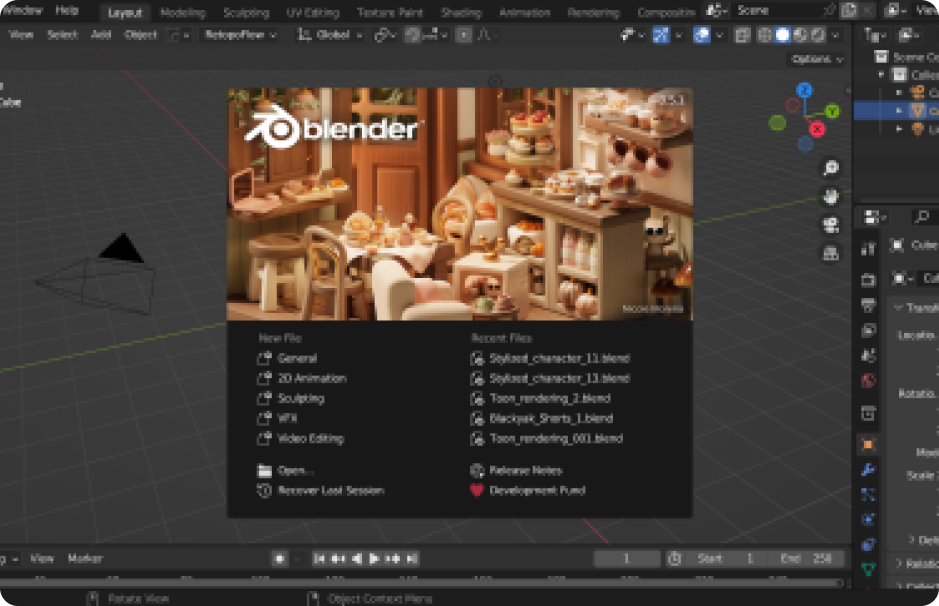Select solid viewport shading

pos(782,35)
